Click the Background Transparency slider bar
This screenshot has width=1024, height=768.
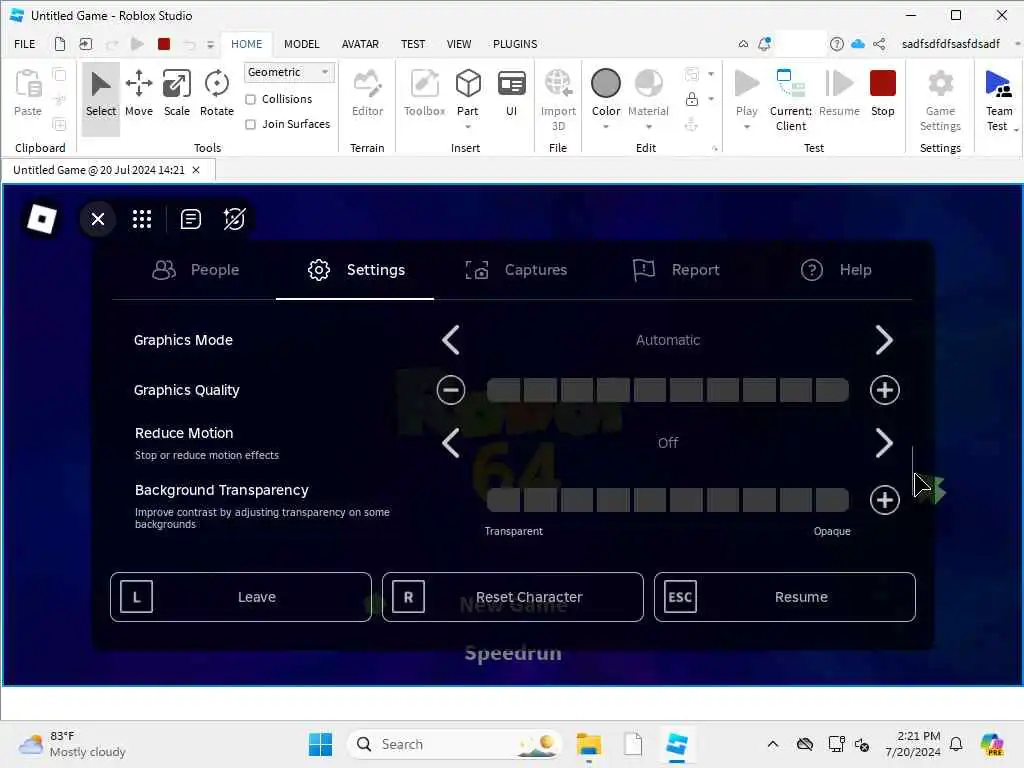(667, 500)
